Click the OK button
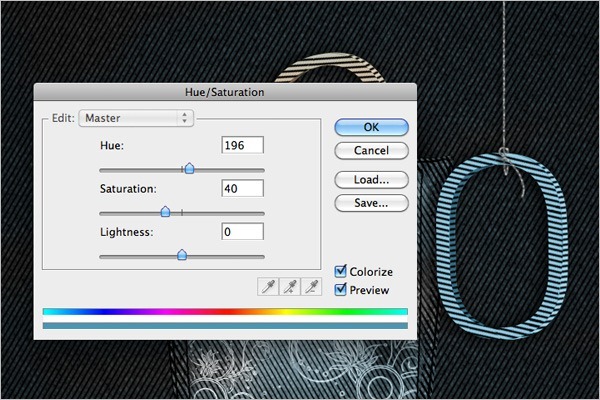 pos(371,127)
